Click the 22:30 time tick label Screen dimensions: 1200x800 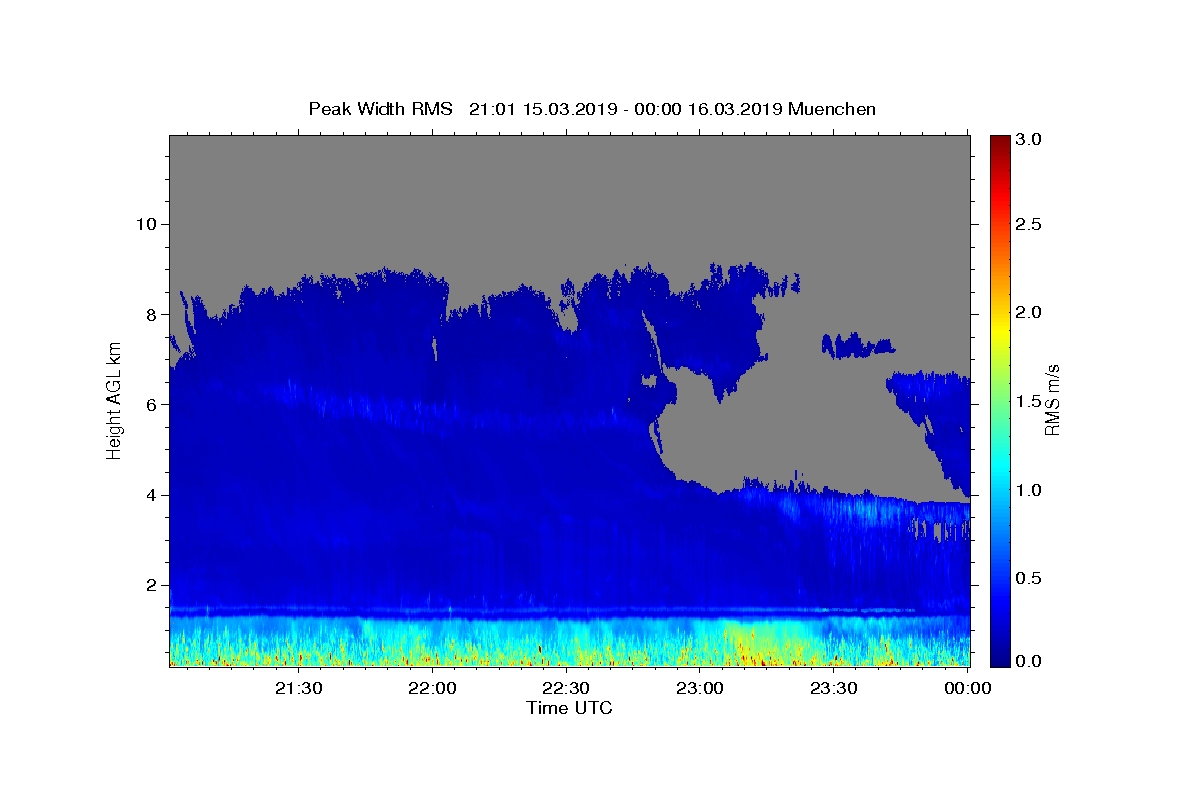[566, 688]
